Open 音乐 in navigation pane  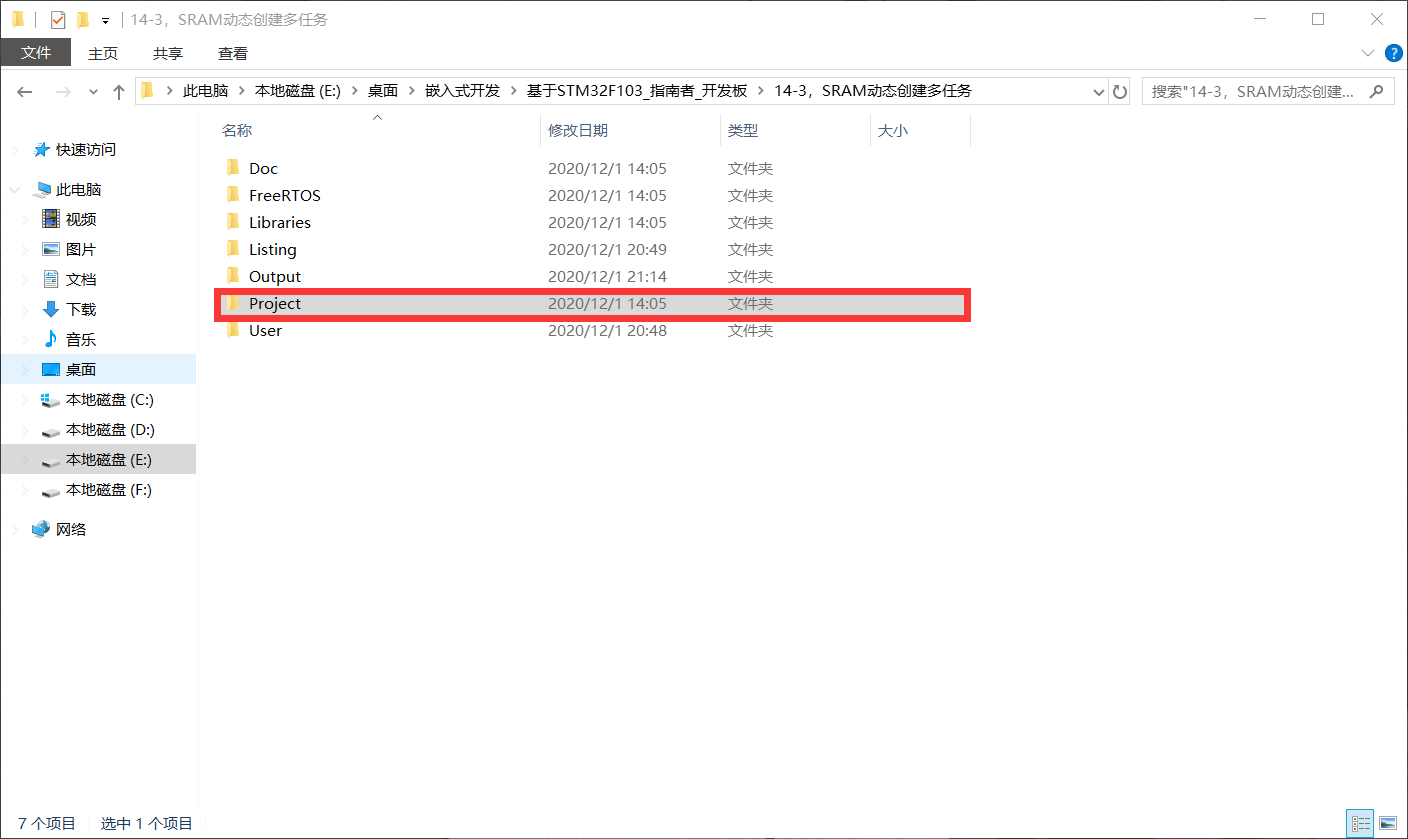81,339
